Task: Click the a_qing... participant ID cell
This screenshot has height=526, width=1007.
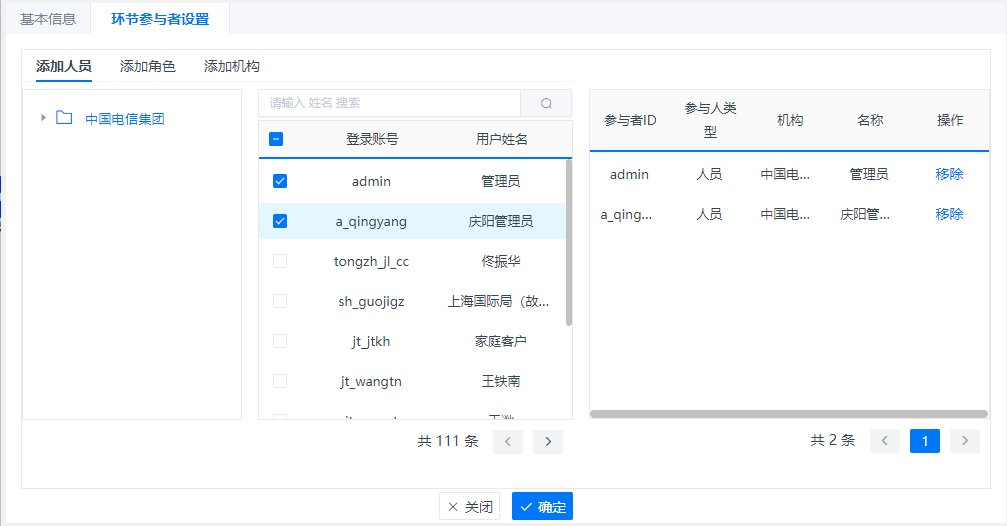Action: coord(626,215)
